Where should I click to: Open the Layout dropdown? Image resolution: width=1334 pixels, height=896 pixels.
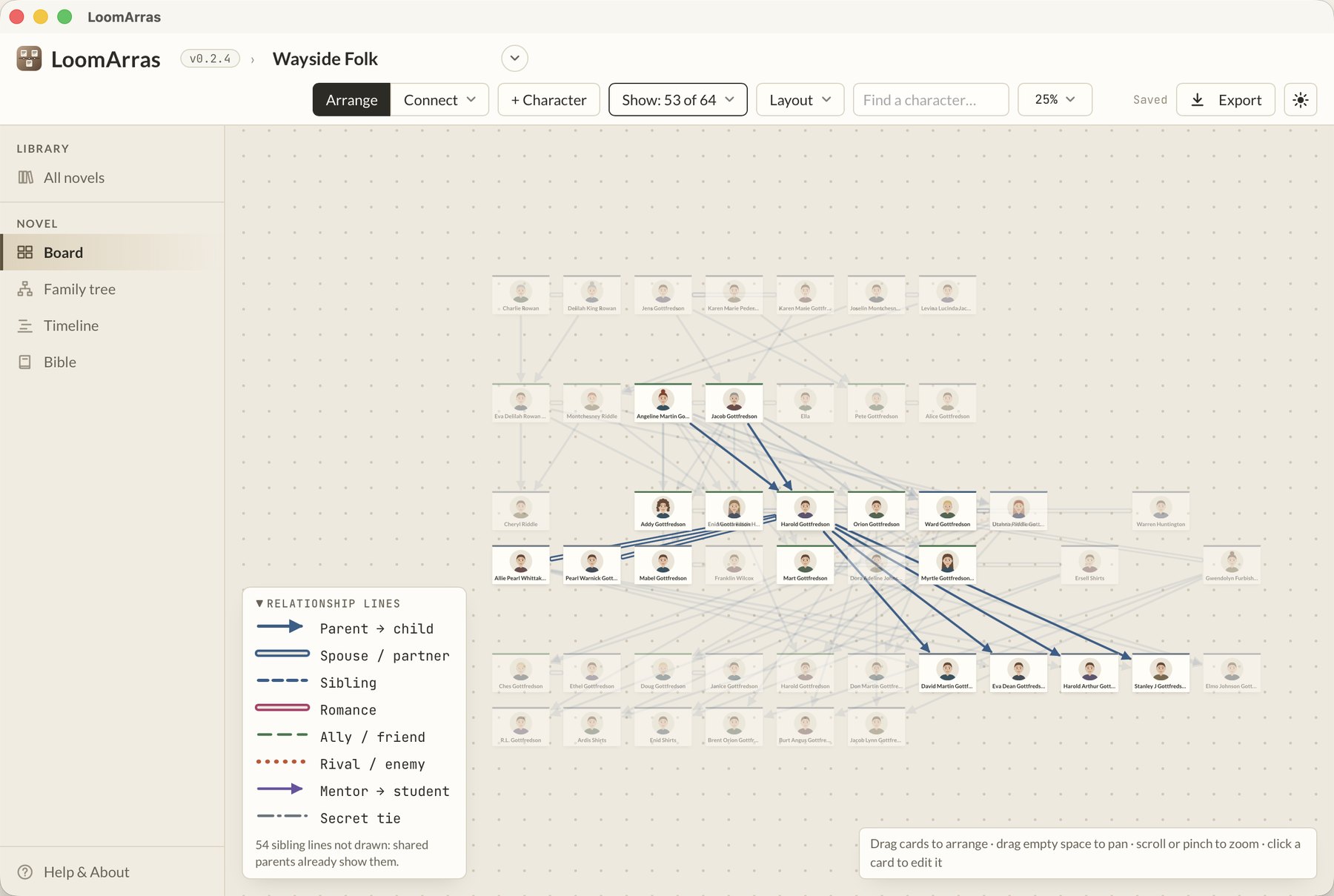coord(800,100)
